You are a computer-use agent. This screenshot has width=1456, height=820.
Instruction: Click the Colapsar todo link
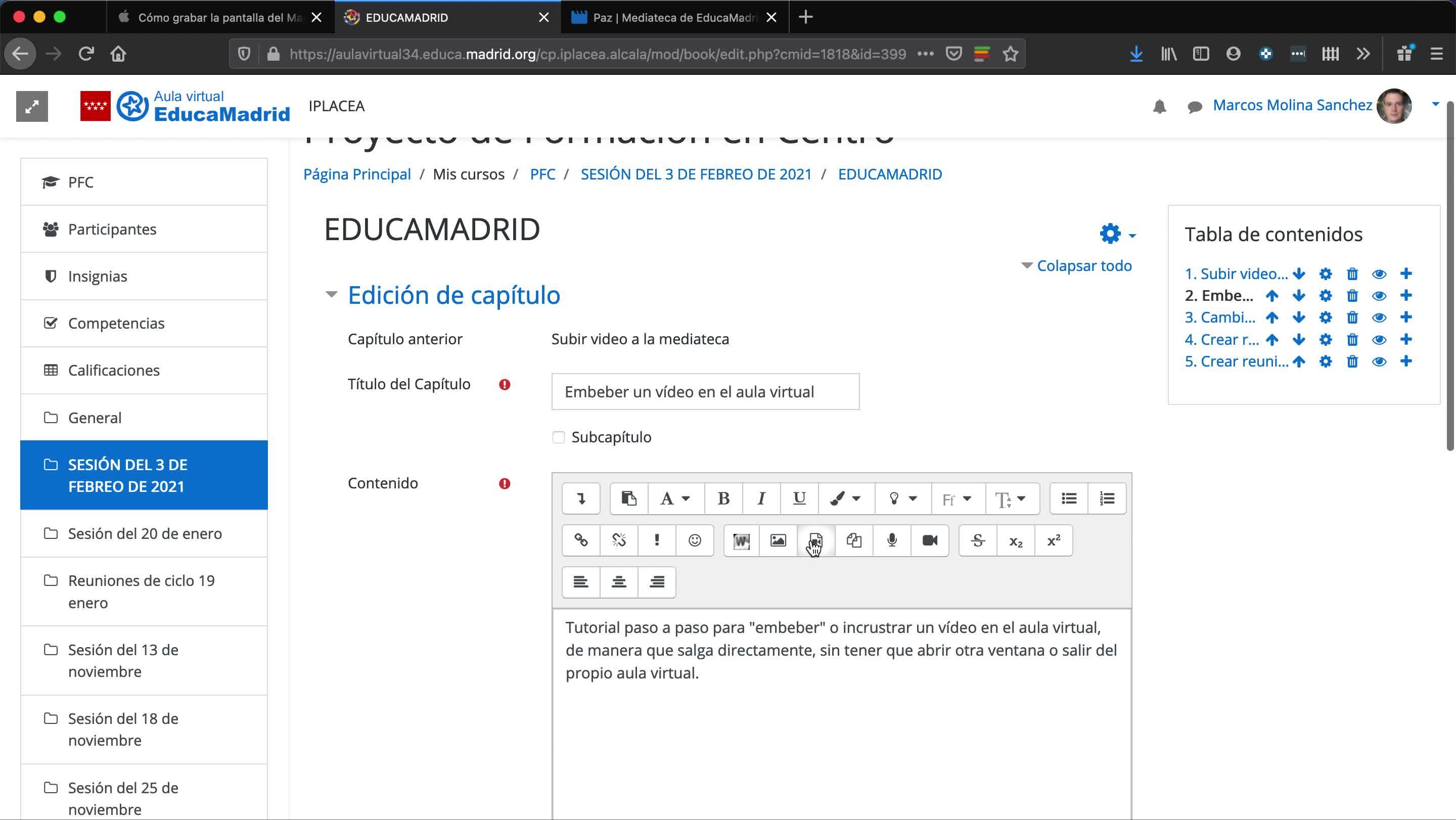pos(1083,265)
